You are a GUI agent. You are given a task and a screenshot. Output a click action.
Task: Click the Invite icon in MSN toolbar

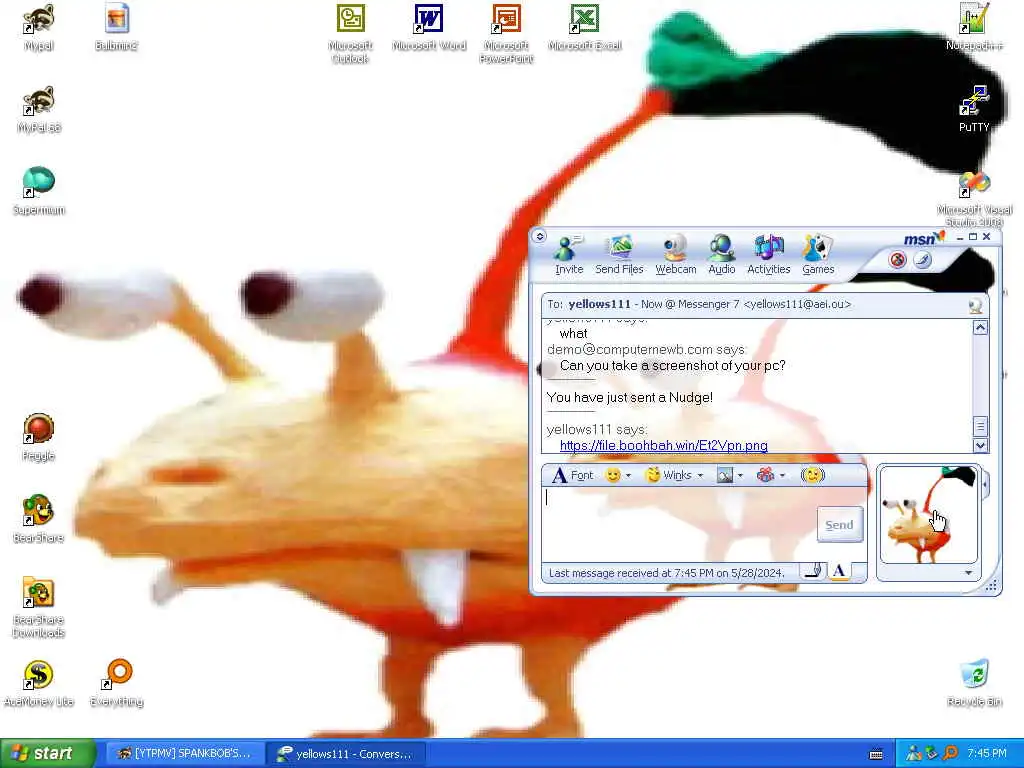(569, 255)
